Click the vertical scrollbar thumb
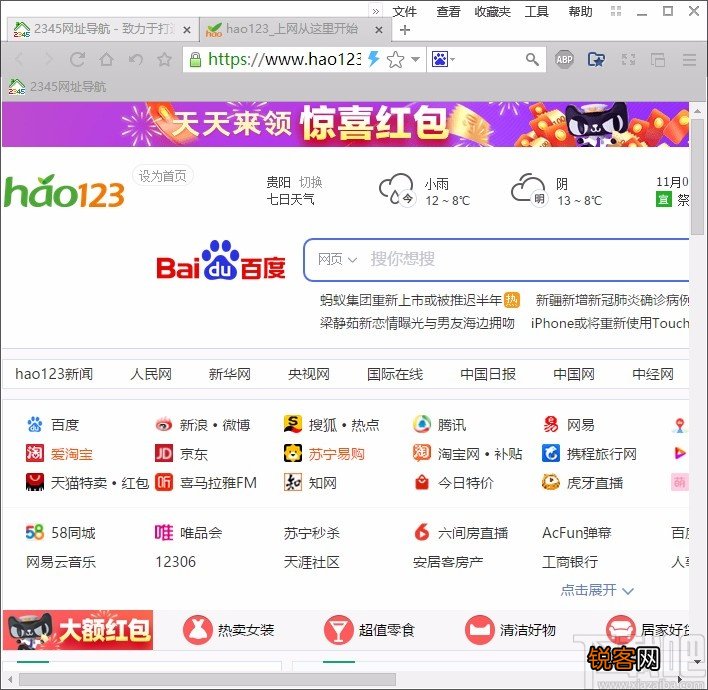The image size is (708, 690). tap(698, 177)
